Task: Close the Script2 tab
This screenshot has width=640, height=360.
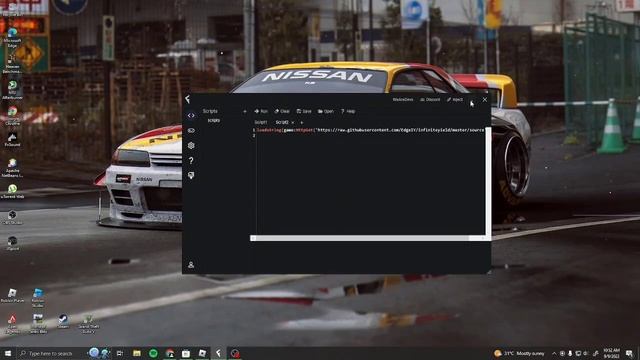Action: pos(293,122)
